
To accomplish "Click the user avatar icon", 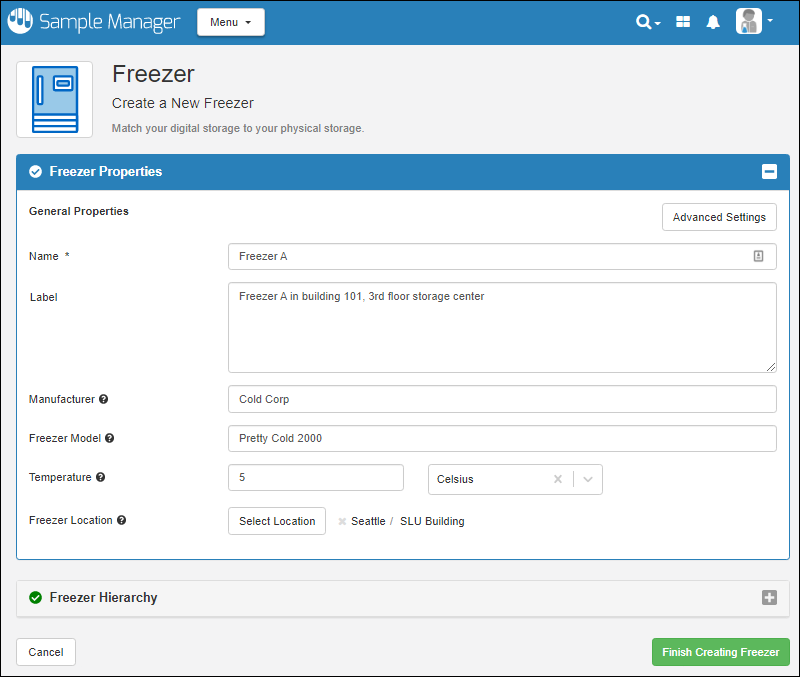I will coord(749,22).
